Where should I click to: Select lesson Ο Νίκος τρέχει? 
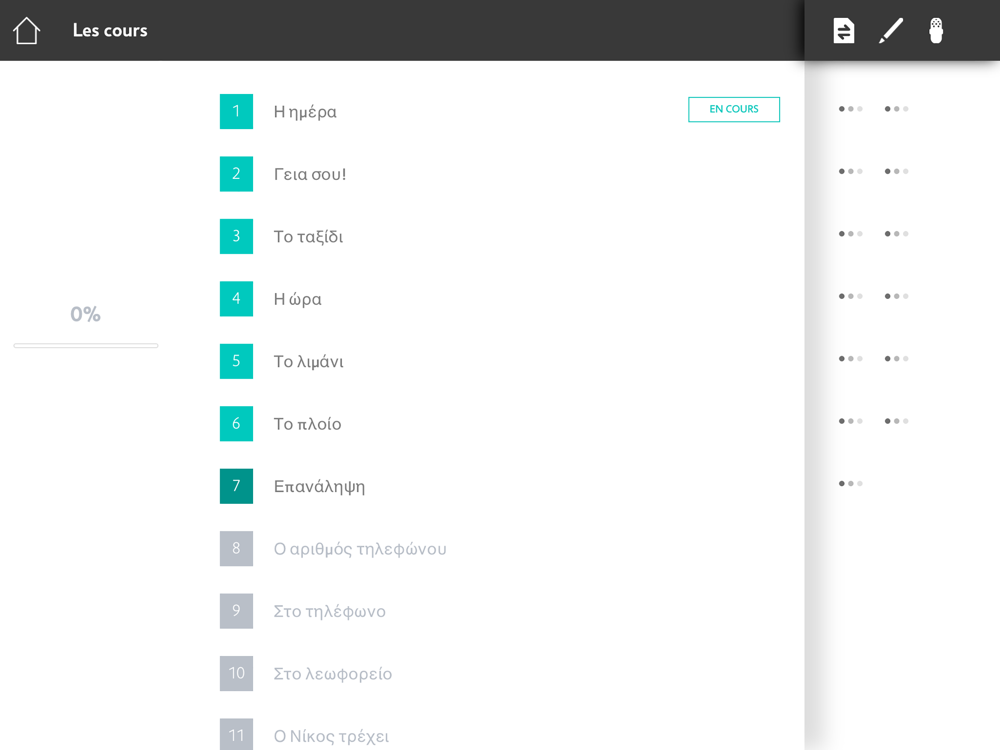pyautogui.click(x=331, y=737)
